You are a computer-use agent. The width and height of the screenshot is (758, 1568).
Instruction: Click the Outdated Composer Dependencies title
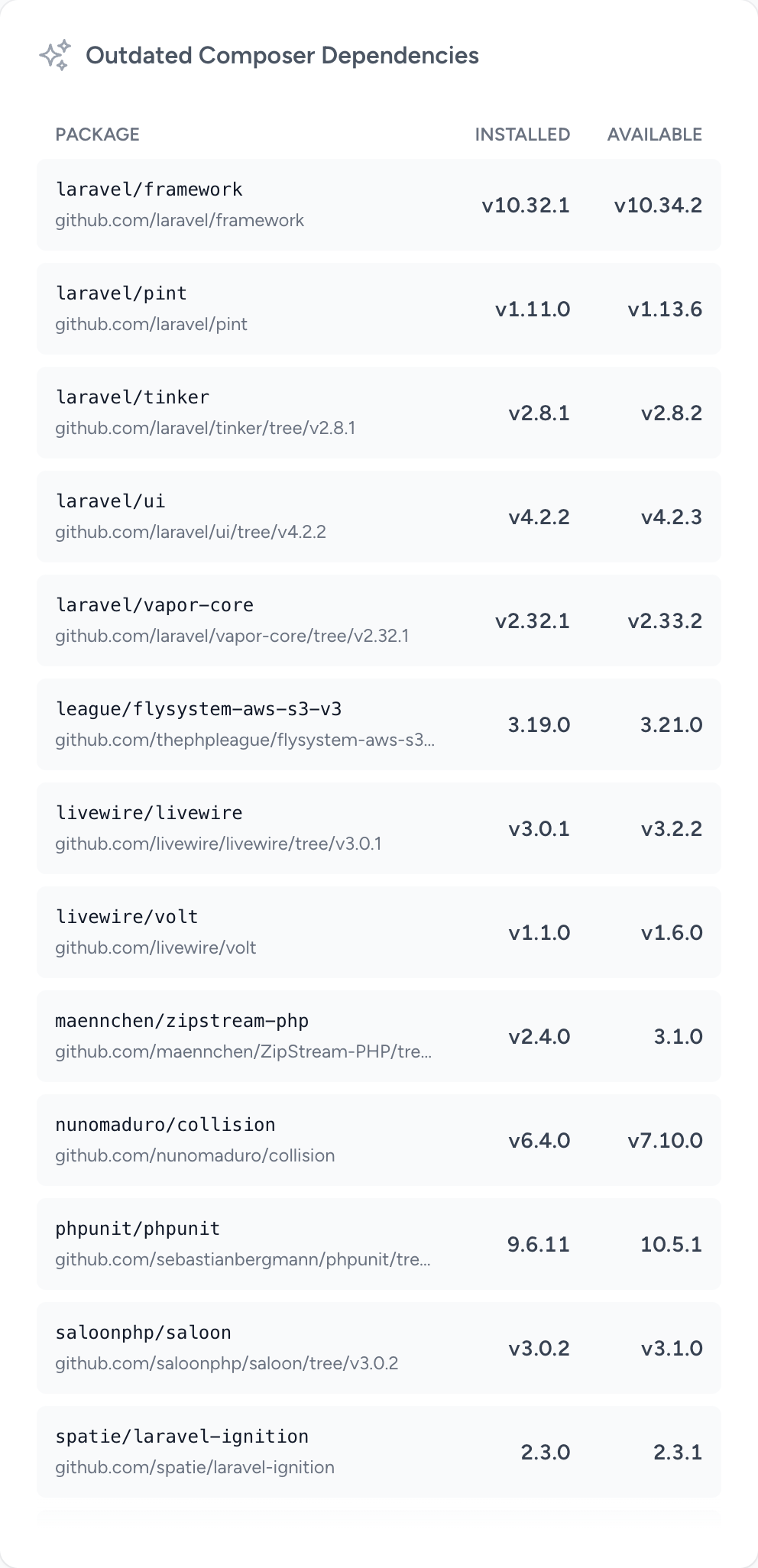pos(282,55)
